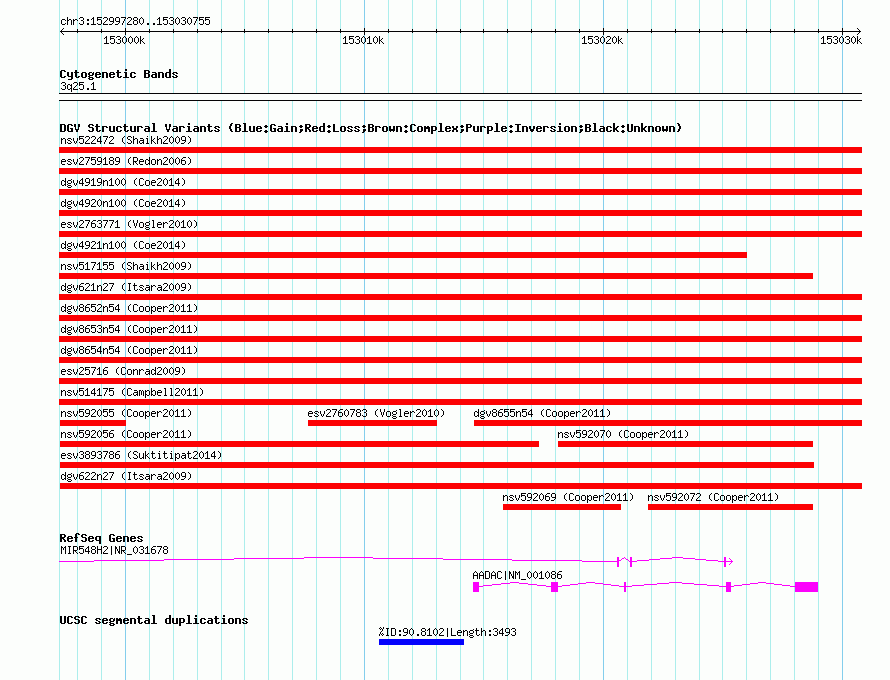Select esv25716 (Conrad2009) label

pos(123,371)
